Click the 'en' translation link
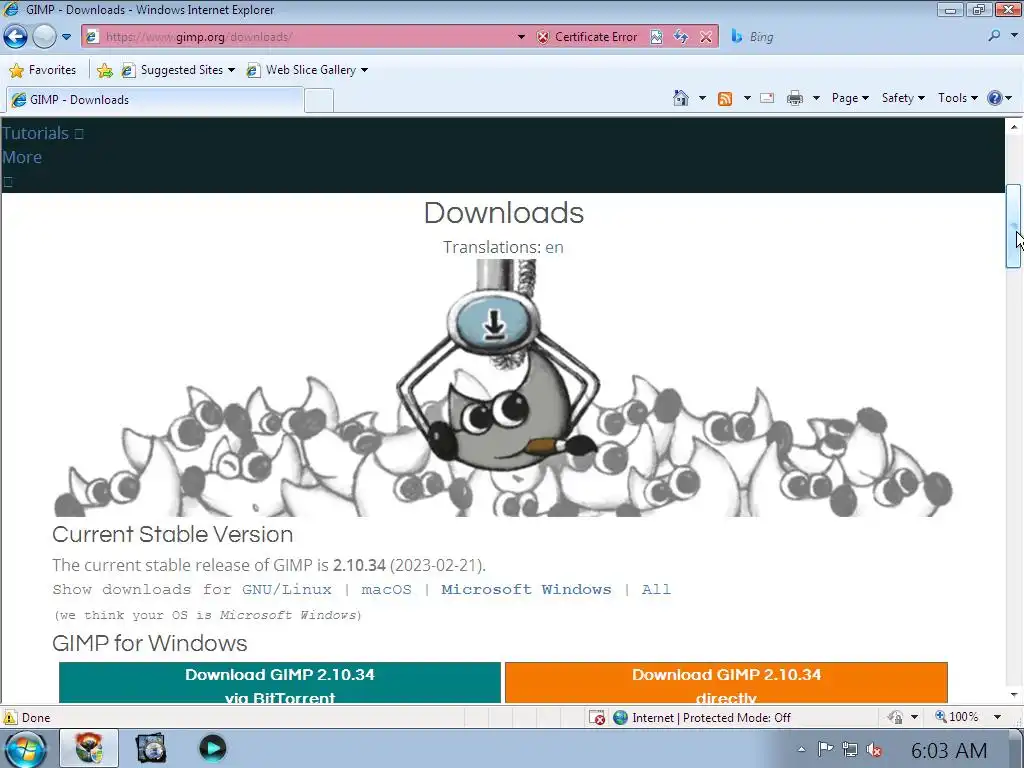 554,248
